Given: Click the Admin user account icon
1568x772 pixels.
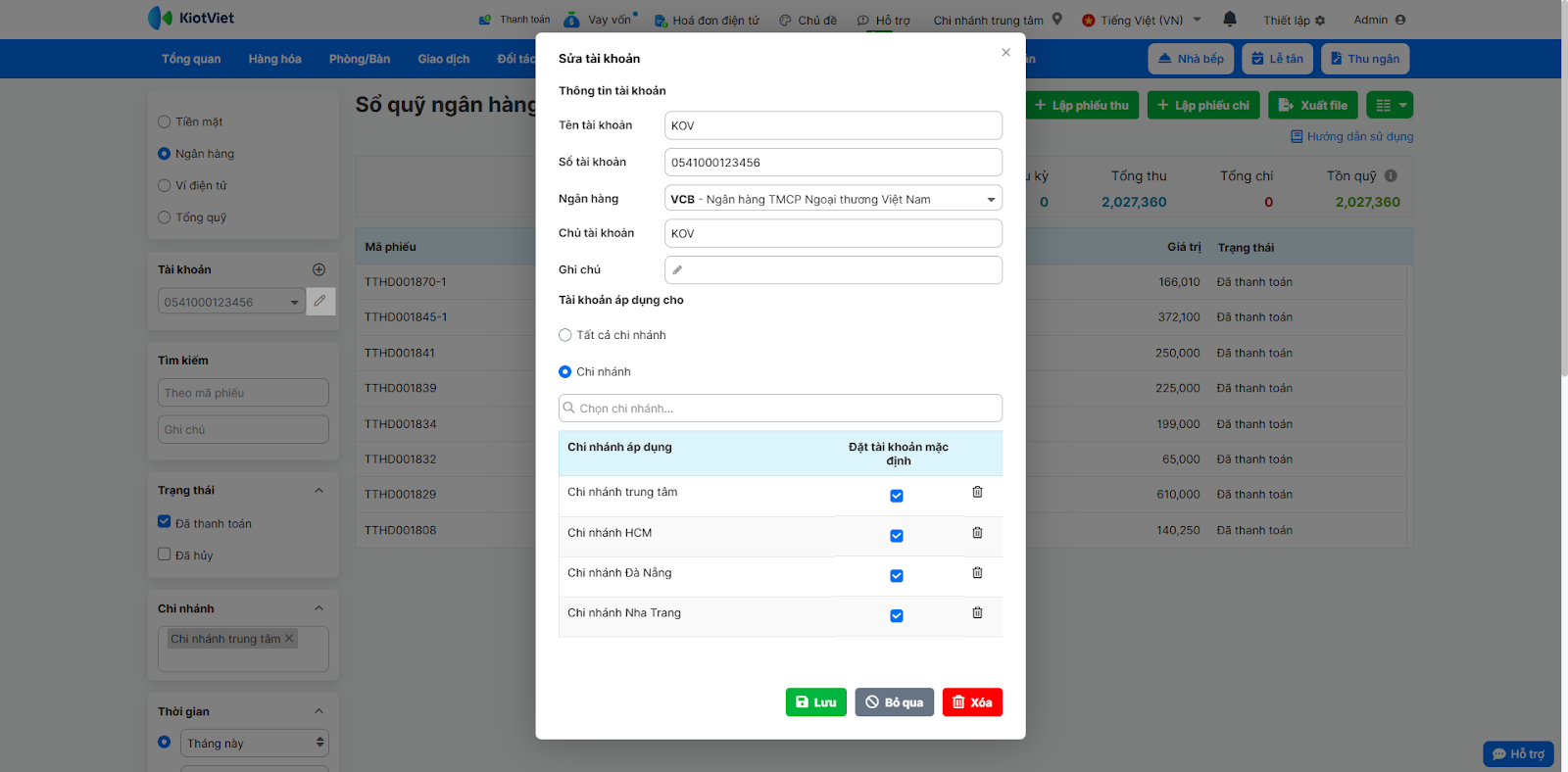Looking at the screenshot, I should (1400, 20).
